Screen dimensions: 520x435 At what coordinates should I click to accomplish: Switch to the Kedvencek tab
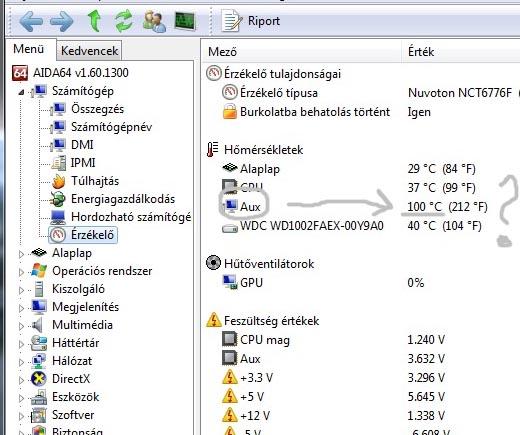(x=89, y=51)
